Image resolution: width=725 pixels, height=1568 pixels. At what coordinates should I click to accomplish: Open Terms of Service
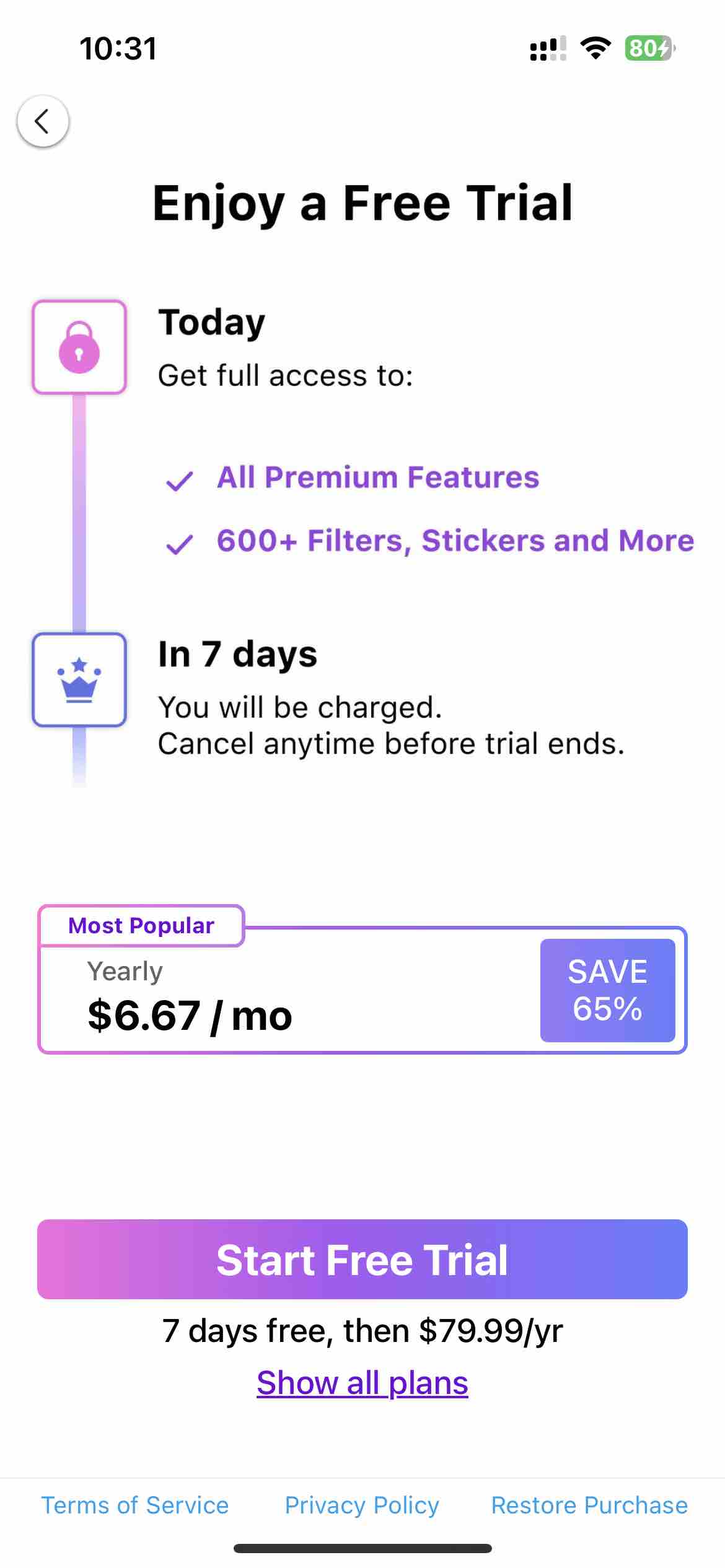pos(135,1505)
